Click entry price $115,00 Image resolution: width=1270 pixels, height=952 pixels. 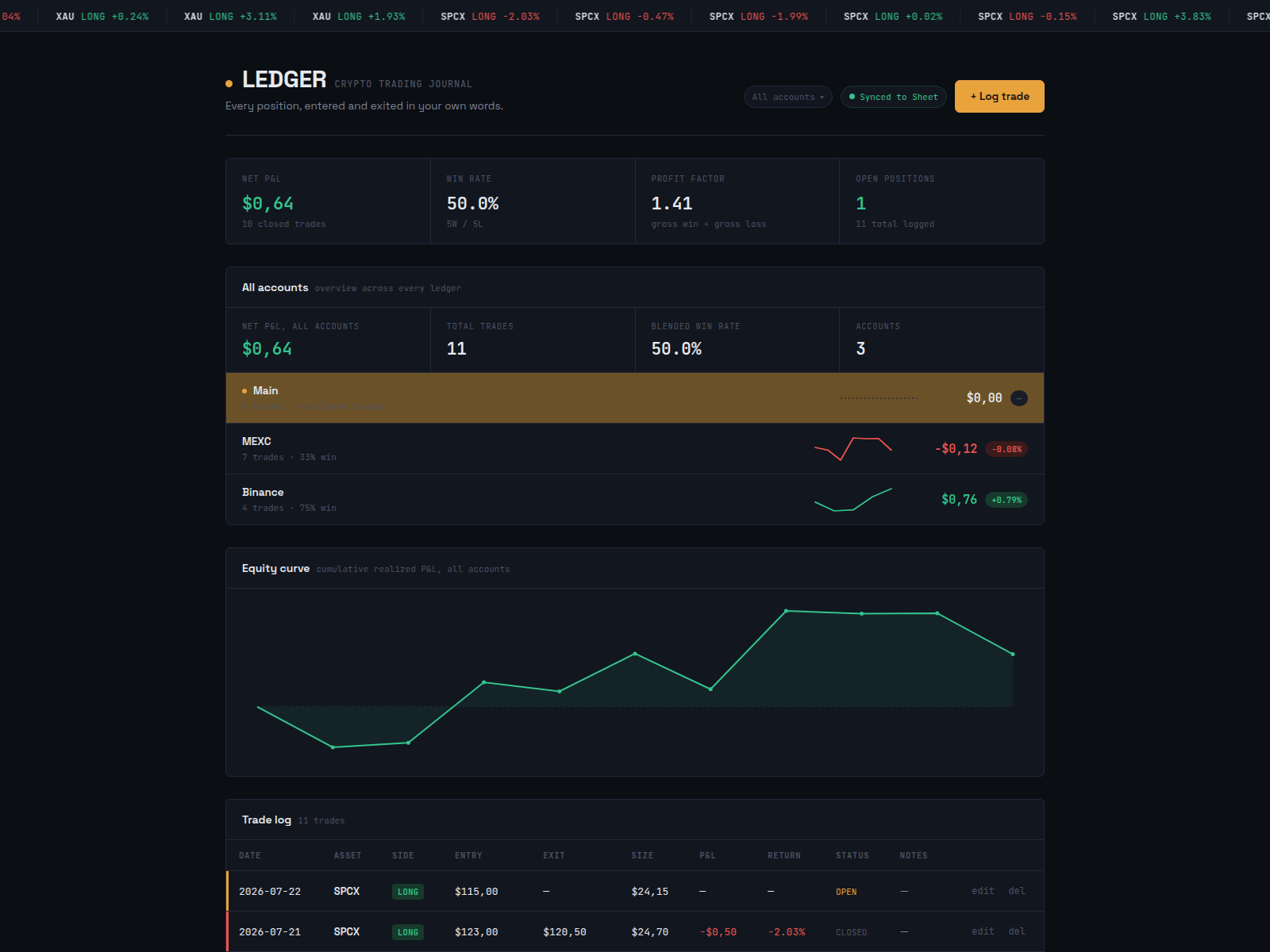(x=476, y=892)
